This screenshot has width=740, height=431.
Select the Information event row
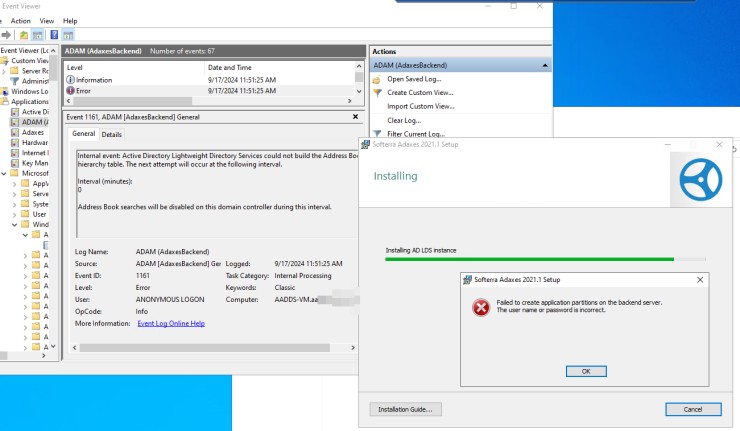210,80
